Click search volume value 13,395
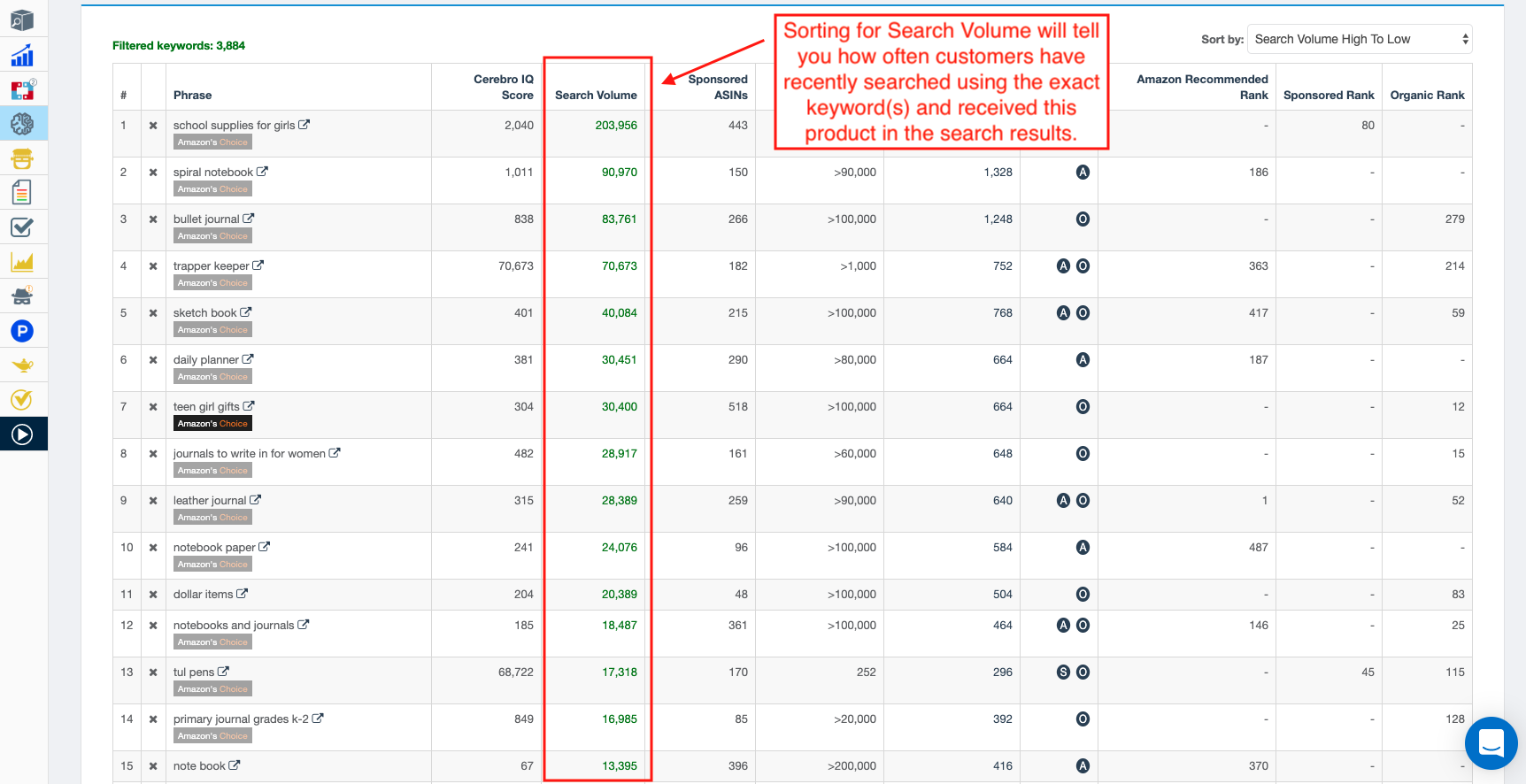 tap(620, 766)
